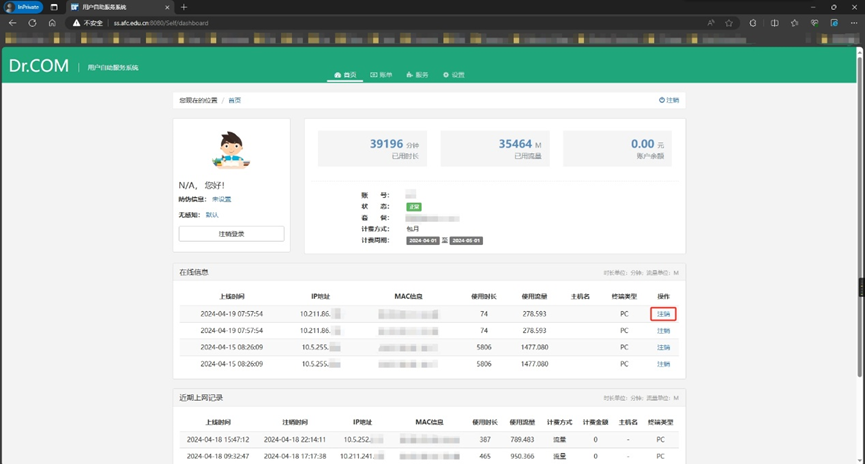
Task: Open new browser tab plus button
Action: [183, 7]
